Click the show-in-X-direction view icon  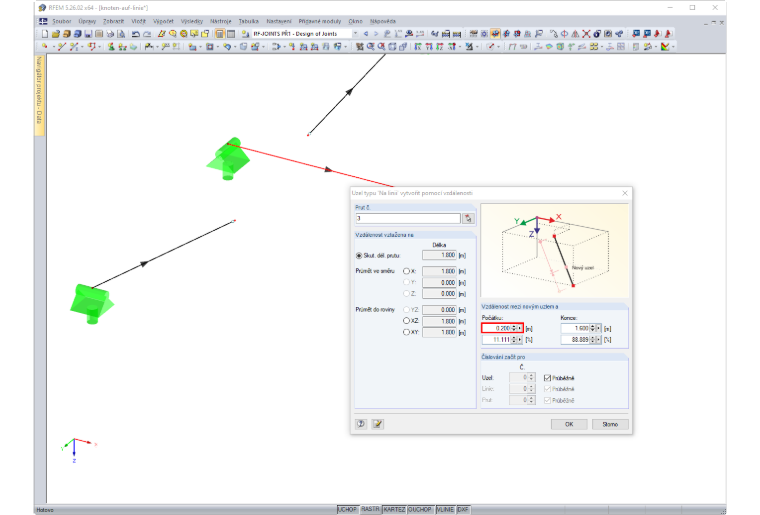coord(418,47)
